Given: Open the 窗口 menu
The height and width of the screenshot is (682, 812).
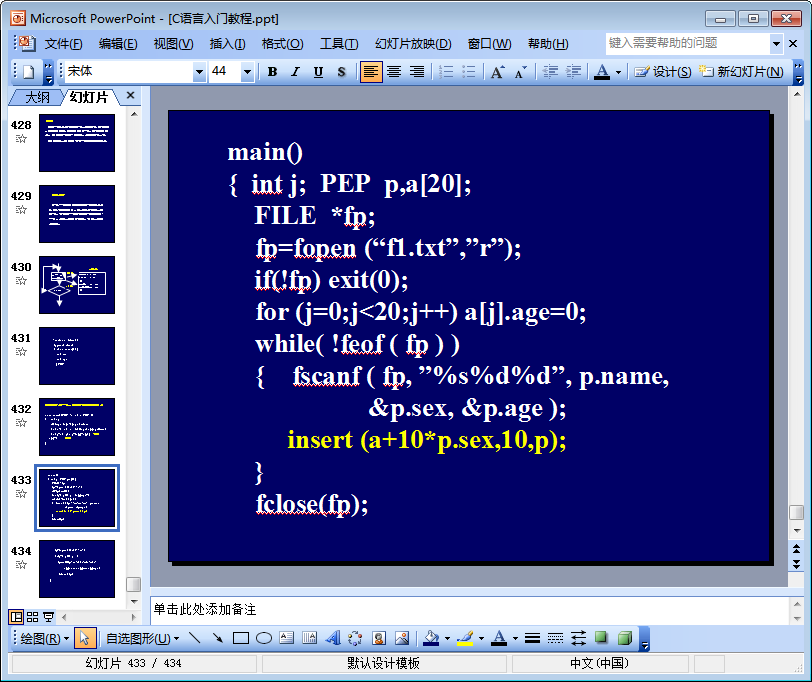Looking at the screenshot, I should [489, 44].
